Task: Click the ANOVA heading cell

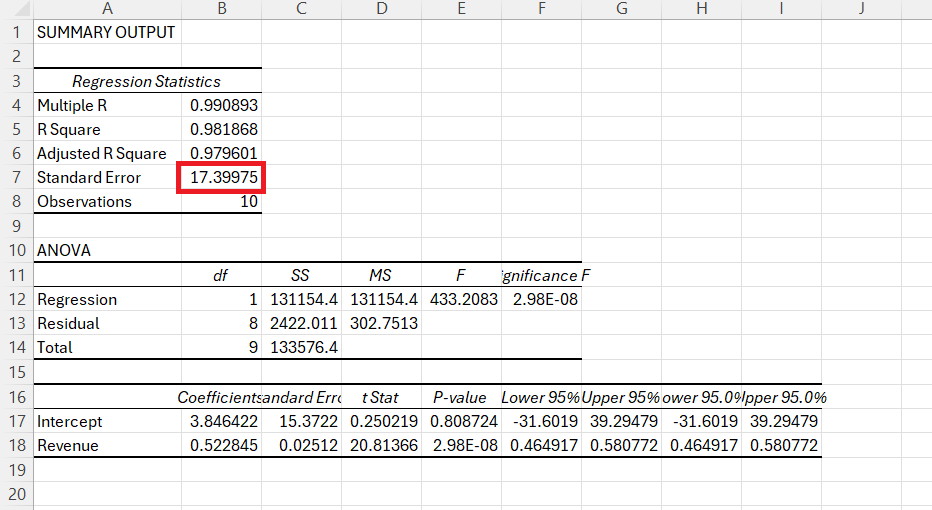Action: click(107, 250)
